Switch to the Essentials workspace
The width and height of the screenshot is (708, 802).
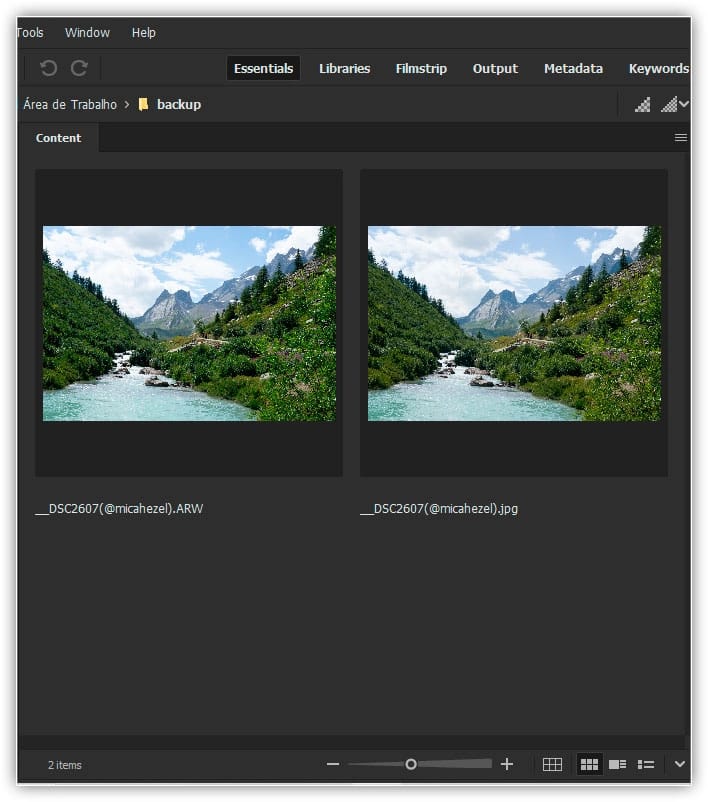(x=263, y=69)
